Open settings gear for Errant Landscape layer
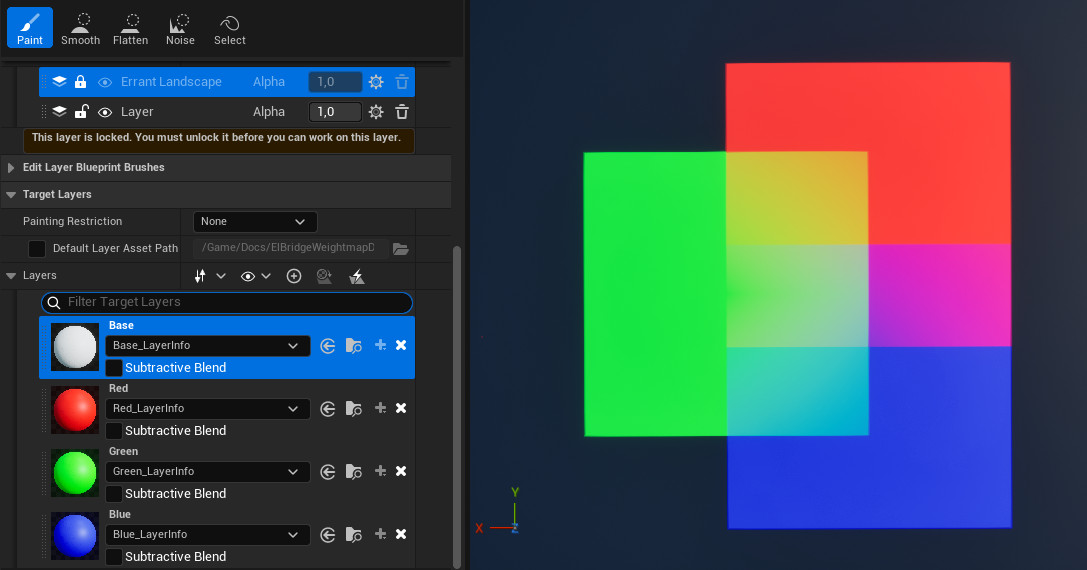Screen dimensions: 1087x570 376,82
